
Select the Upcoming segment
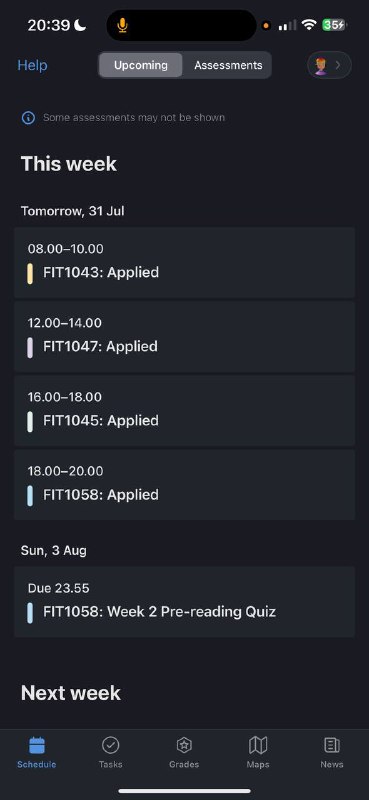coord(141,65)
